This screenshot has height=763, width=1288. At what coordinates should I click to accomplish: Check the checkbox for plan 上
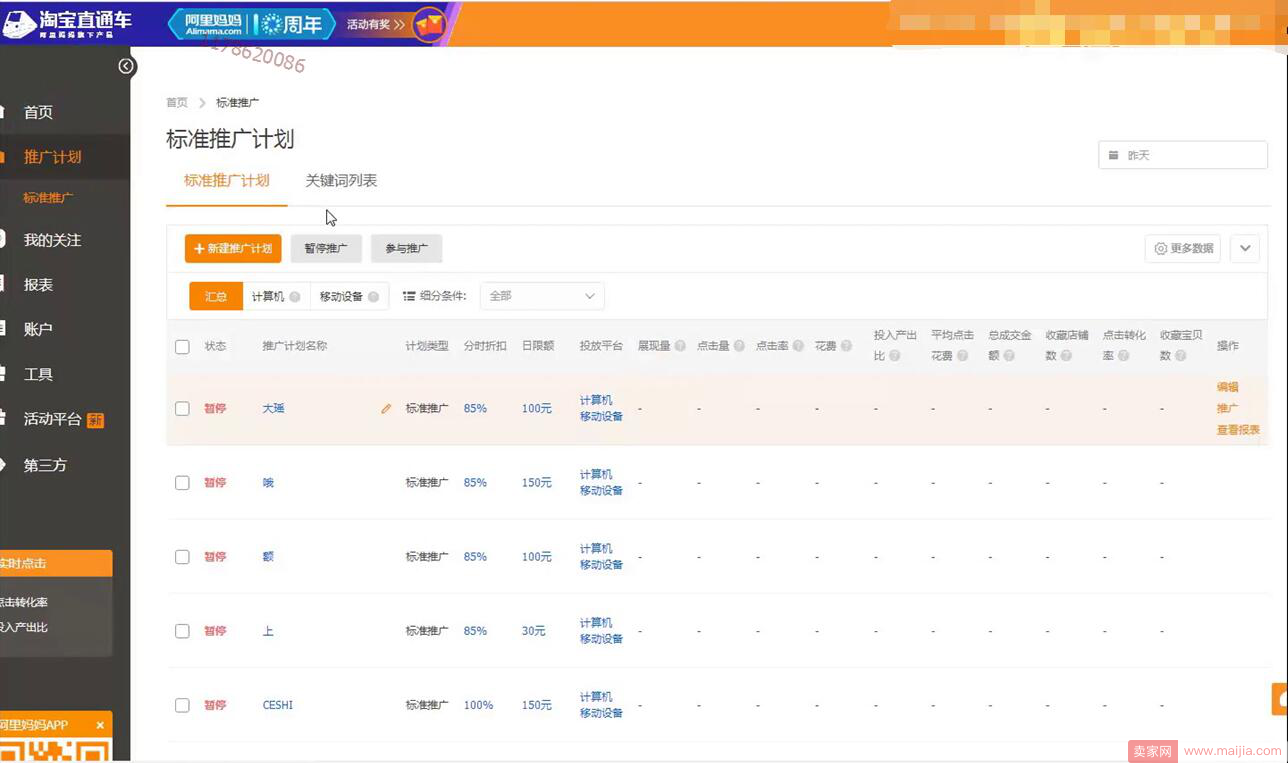coord(182,631)
